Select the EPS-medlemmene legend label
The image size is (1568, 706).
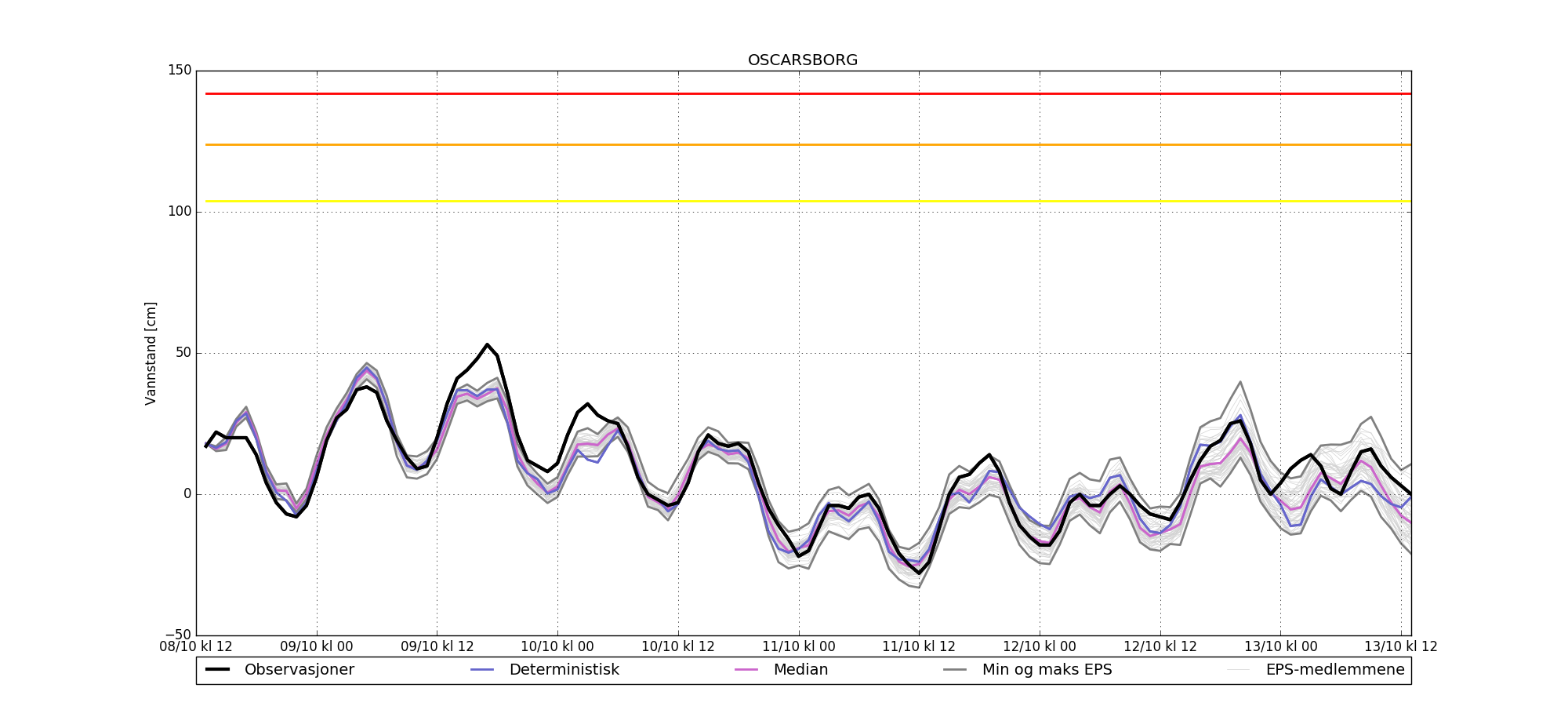tap(1334, 670)
